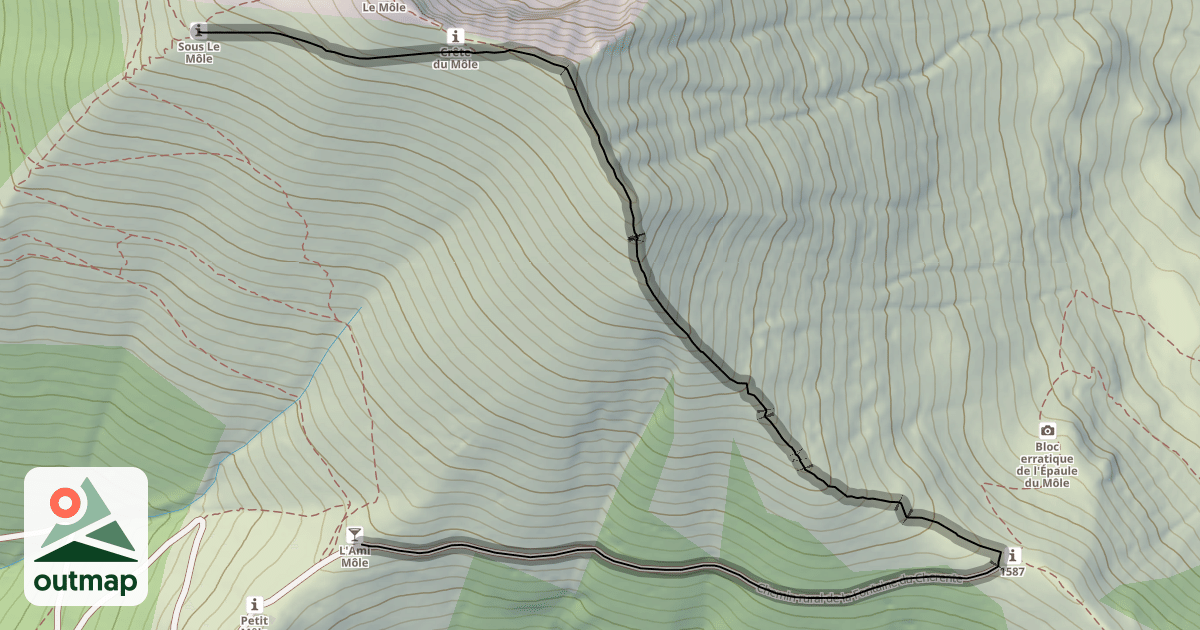Viewport: 1200px width, 630px height.
Task: Select the Petit Môle info marker
Action: coord(254,604)
